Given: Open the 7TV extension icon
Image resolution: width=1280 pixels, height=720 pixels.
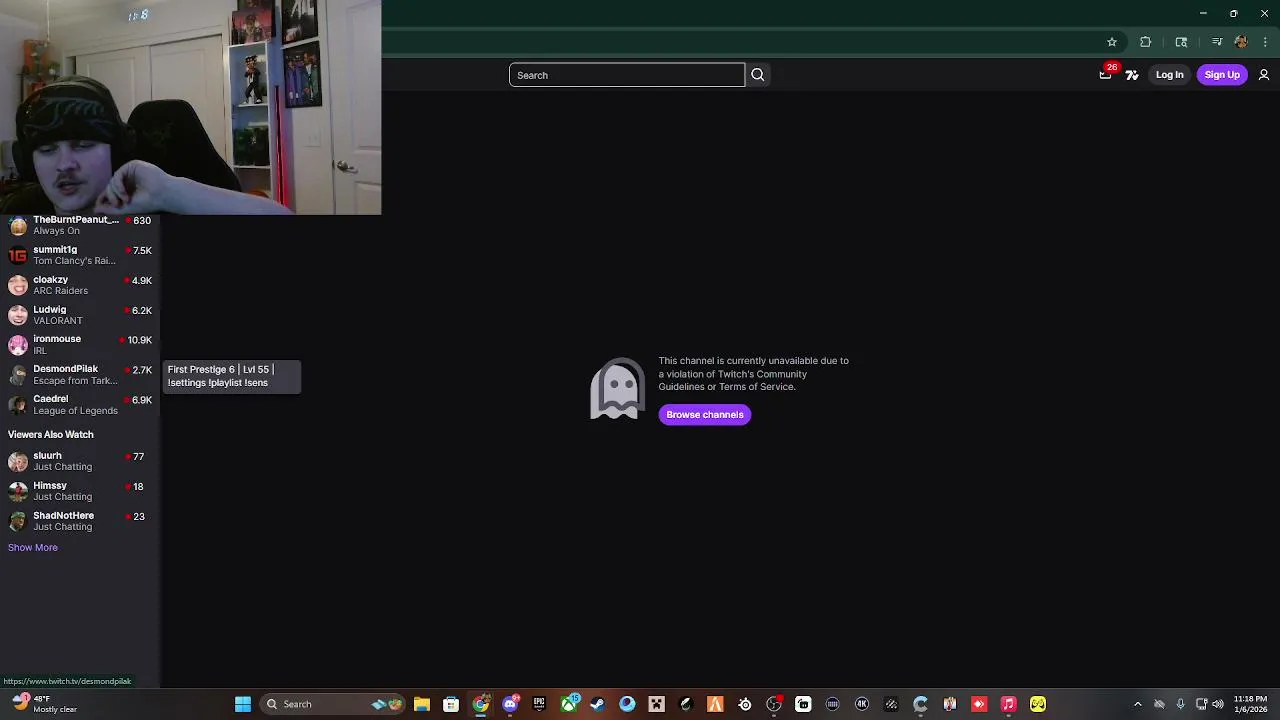Looking at the screenshot, I should [1132, 75].
